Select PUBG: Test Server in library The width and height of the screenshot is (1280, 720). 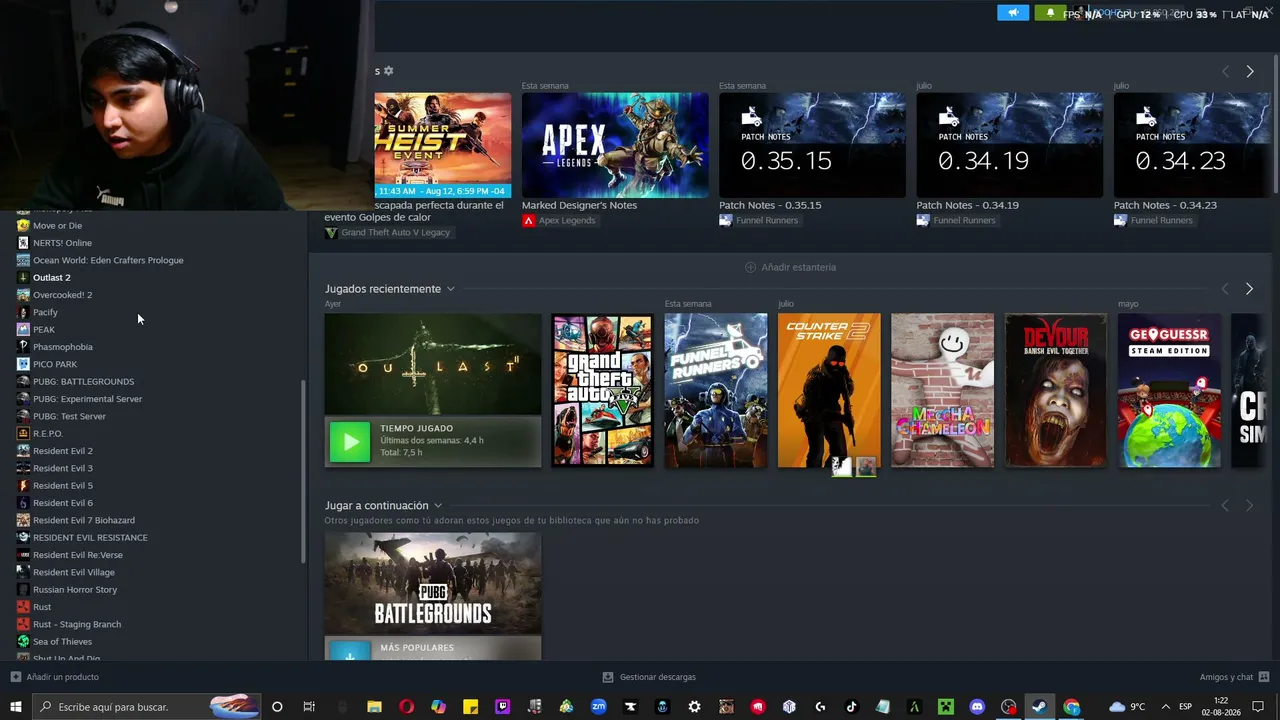69,416
